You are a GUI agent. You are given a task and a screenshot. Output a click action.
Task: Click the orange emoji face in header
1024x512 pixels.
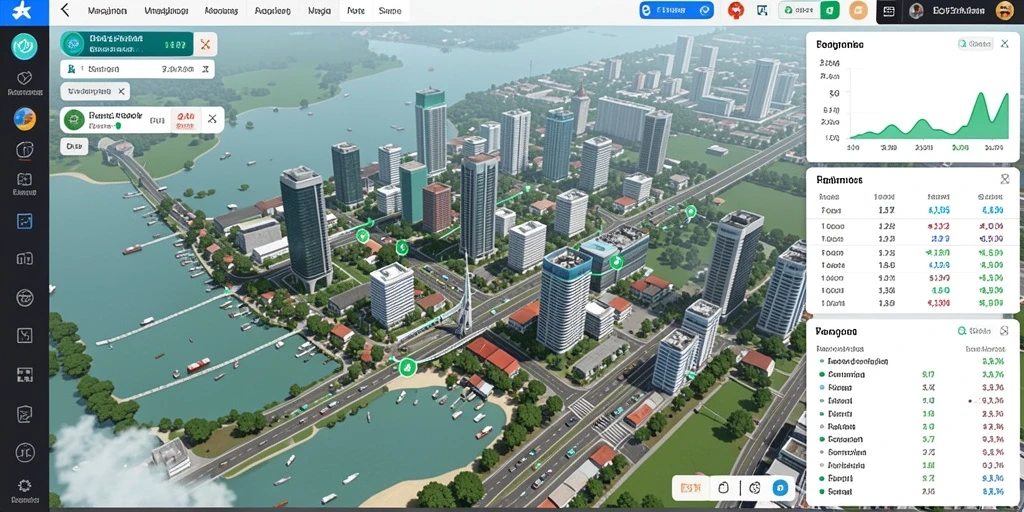point(1003,10)
